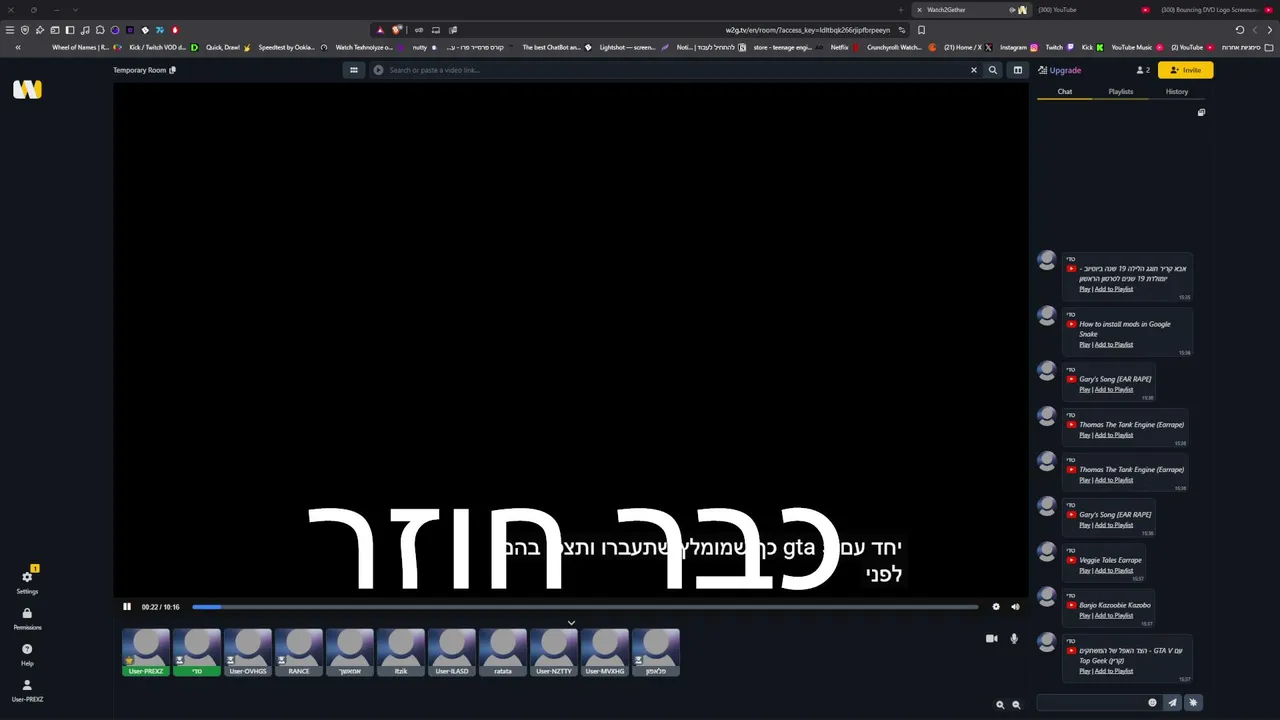Send the chat message with the paper plane

click(x=1173, y=702)
